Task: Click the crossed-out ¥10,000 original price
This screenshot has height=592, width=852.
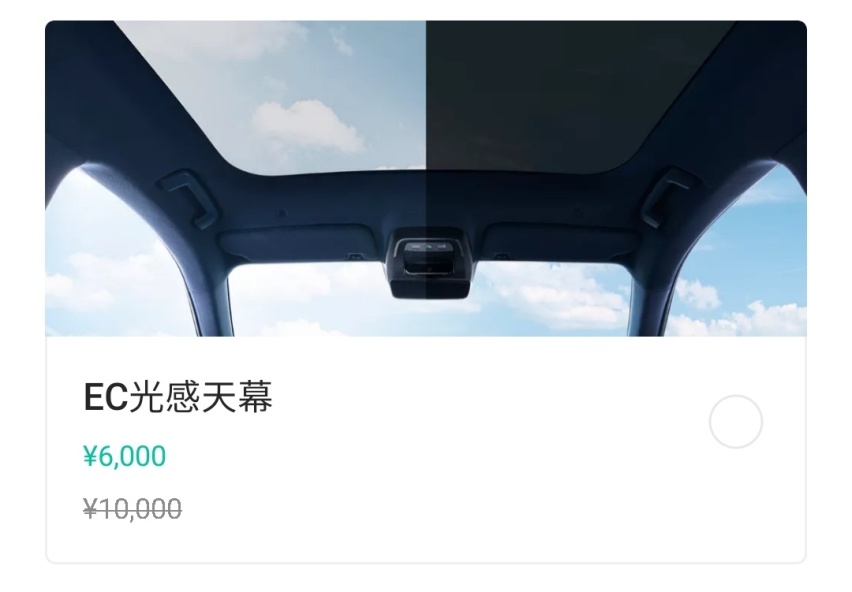Action: [132, 509]
